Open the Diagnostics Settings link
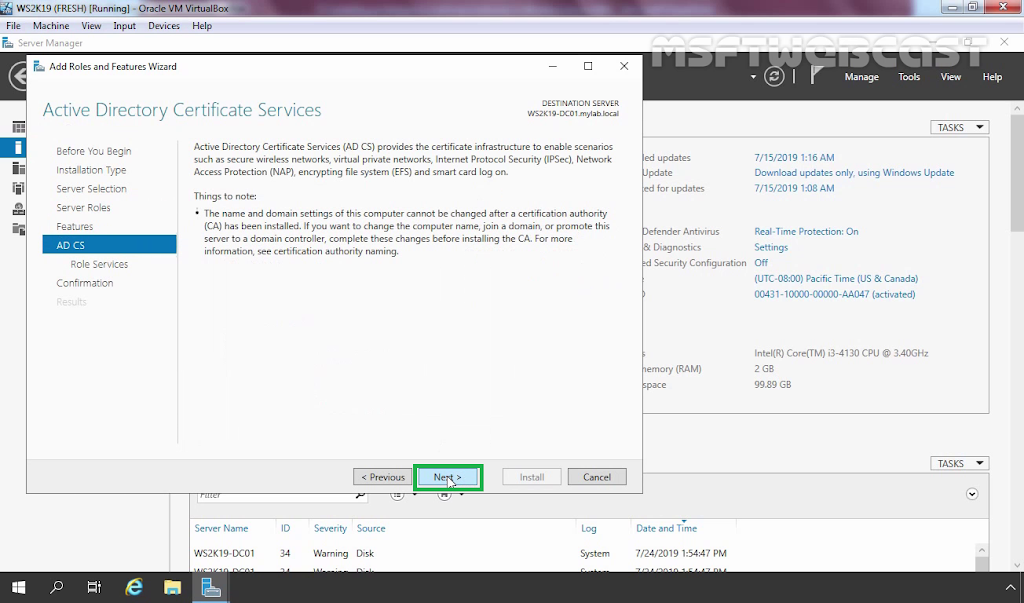1024x603 pixels. point(771,247)
